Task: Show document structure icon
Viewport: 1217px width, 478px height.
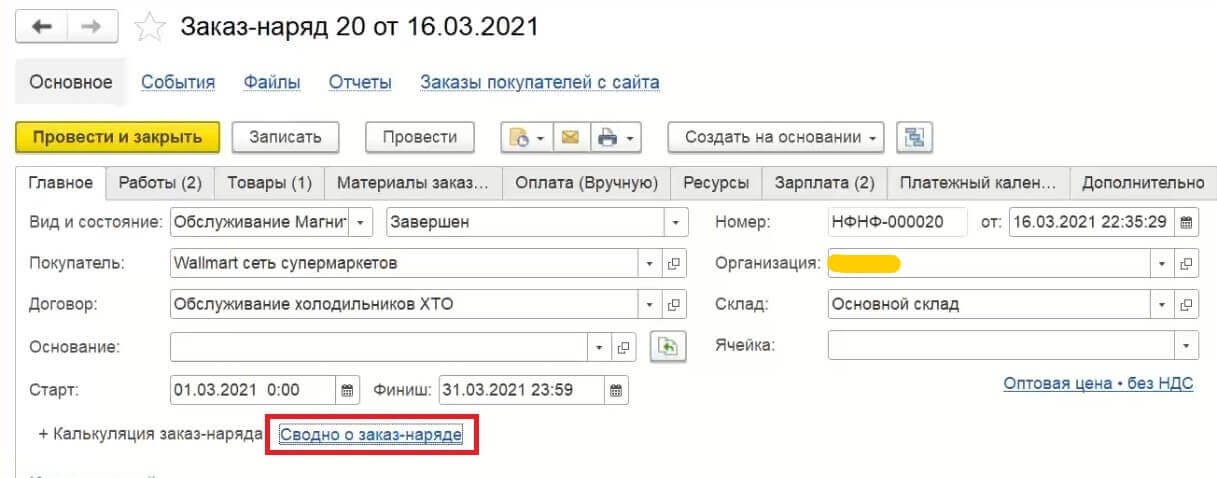Action: [914, 138]
